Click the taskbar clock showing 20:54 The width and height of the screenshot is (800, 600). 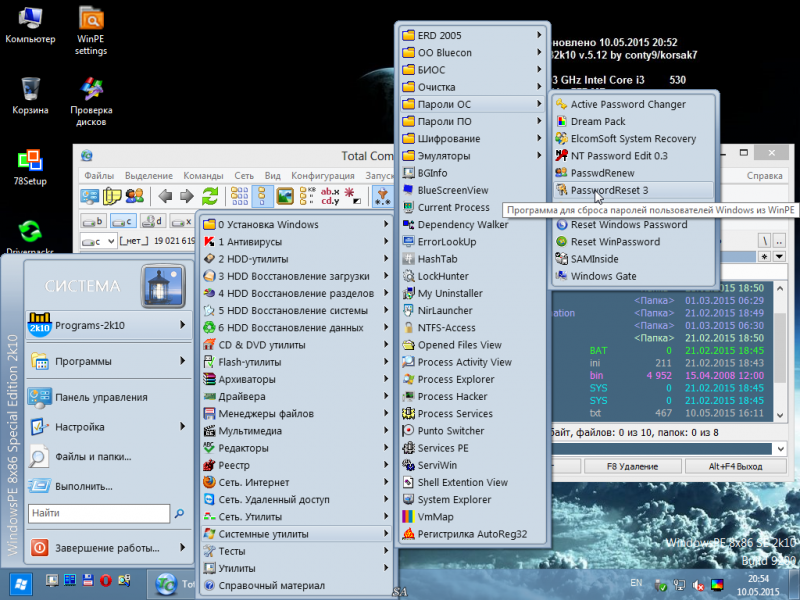tap(758, 585)
